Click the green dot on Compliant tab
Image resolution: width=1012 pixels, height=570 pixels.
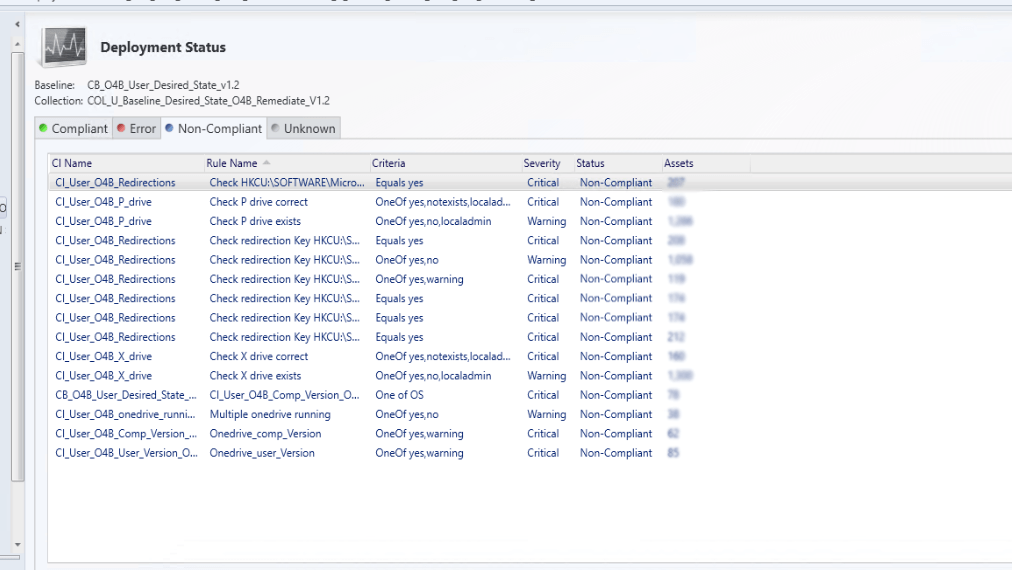click(42, 128)
